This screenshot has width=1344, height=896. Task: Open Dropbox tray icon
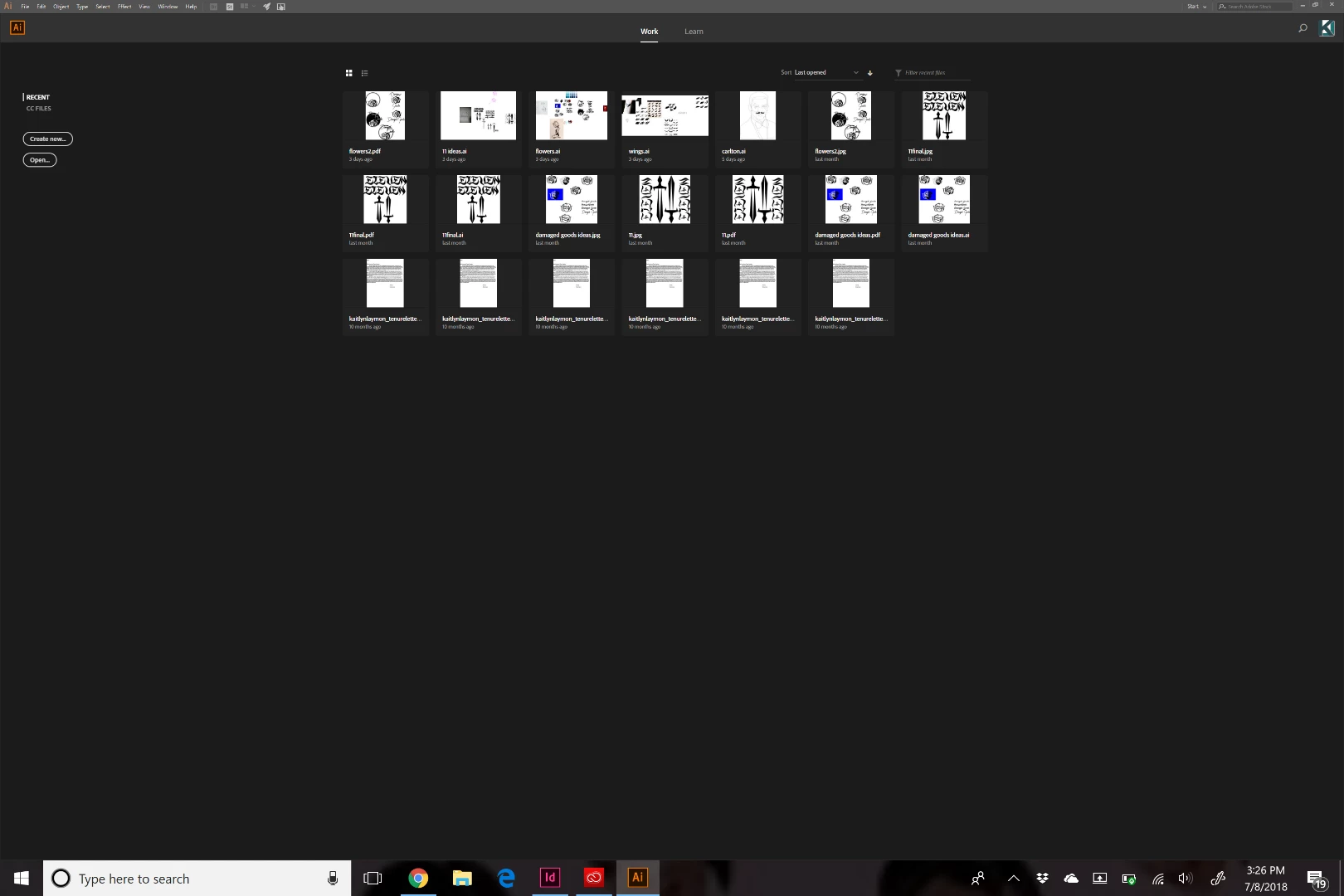1043,878
